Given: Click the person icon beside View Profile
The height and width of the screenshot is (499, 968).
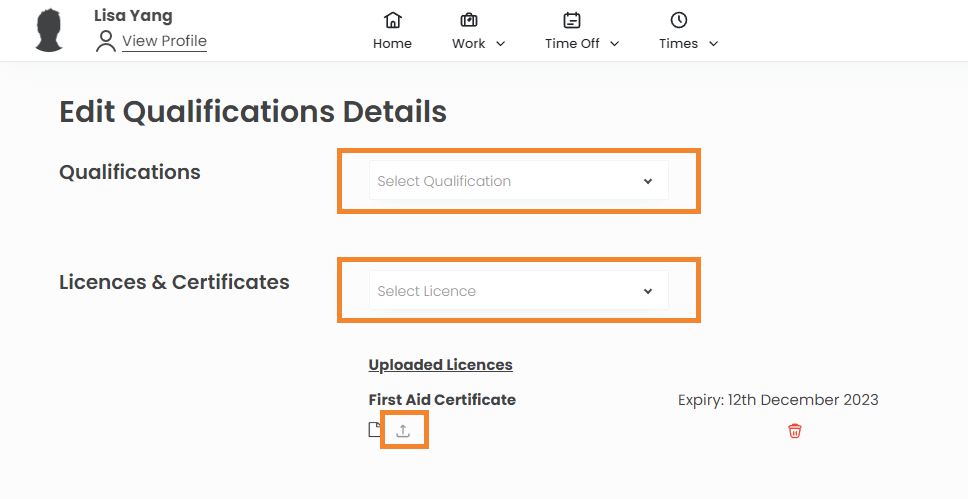Looking at the screenshot, I should coord(106,41).
